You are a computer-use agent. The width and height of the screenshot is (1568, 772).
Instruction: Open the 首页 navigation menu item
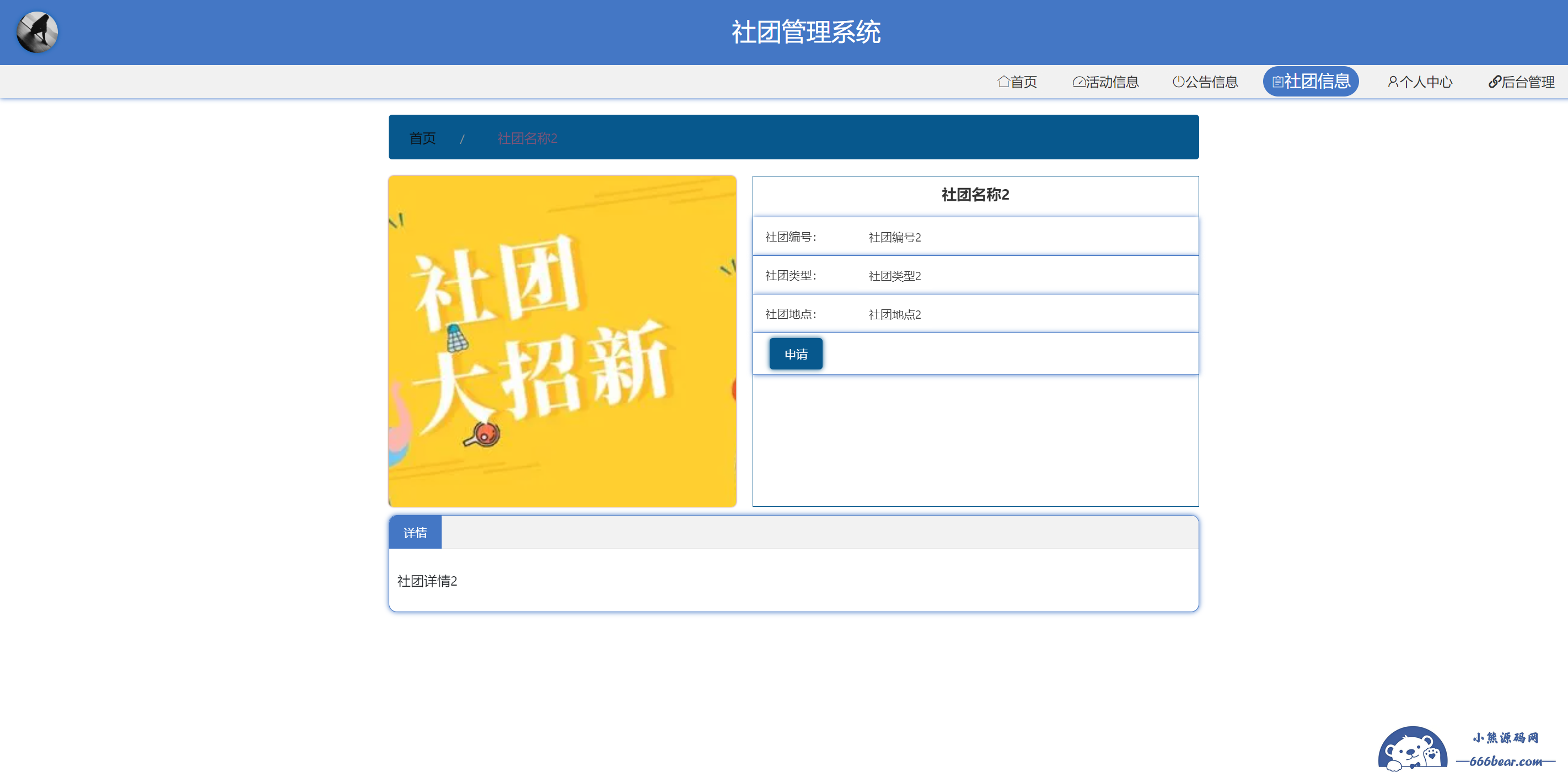click(x=1024, y=82)
